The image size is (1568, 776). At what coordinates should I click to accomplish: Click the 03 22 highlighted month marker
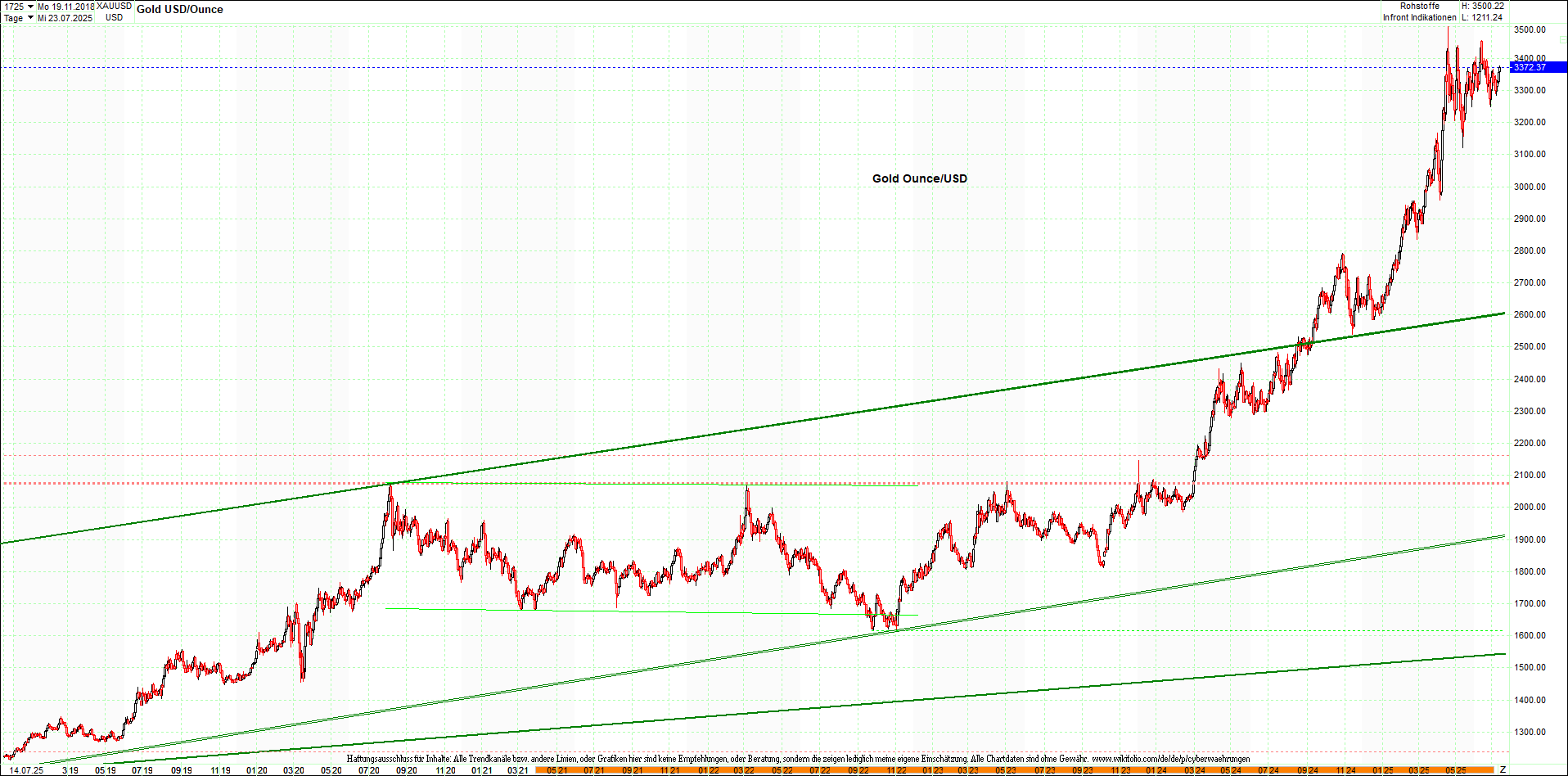coord(743,770)
